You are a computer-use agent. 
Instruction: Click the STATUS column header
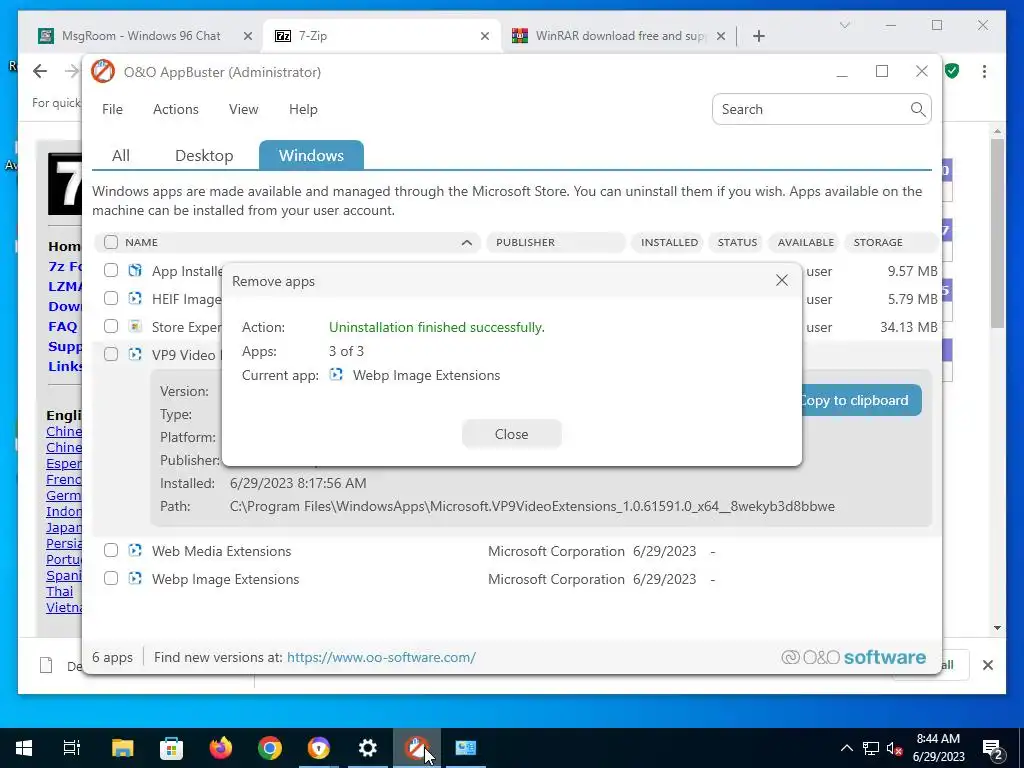point(737,242)
